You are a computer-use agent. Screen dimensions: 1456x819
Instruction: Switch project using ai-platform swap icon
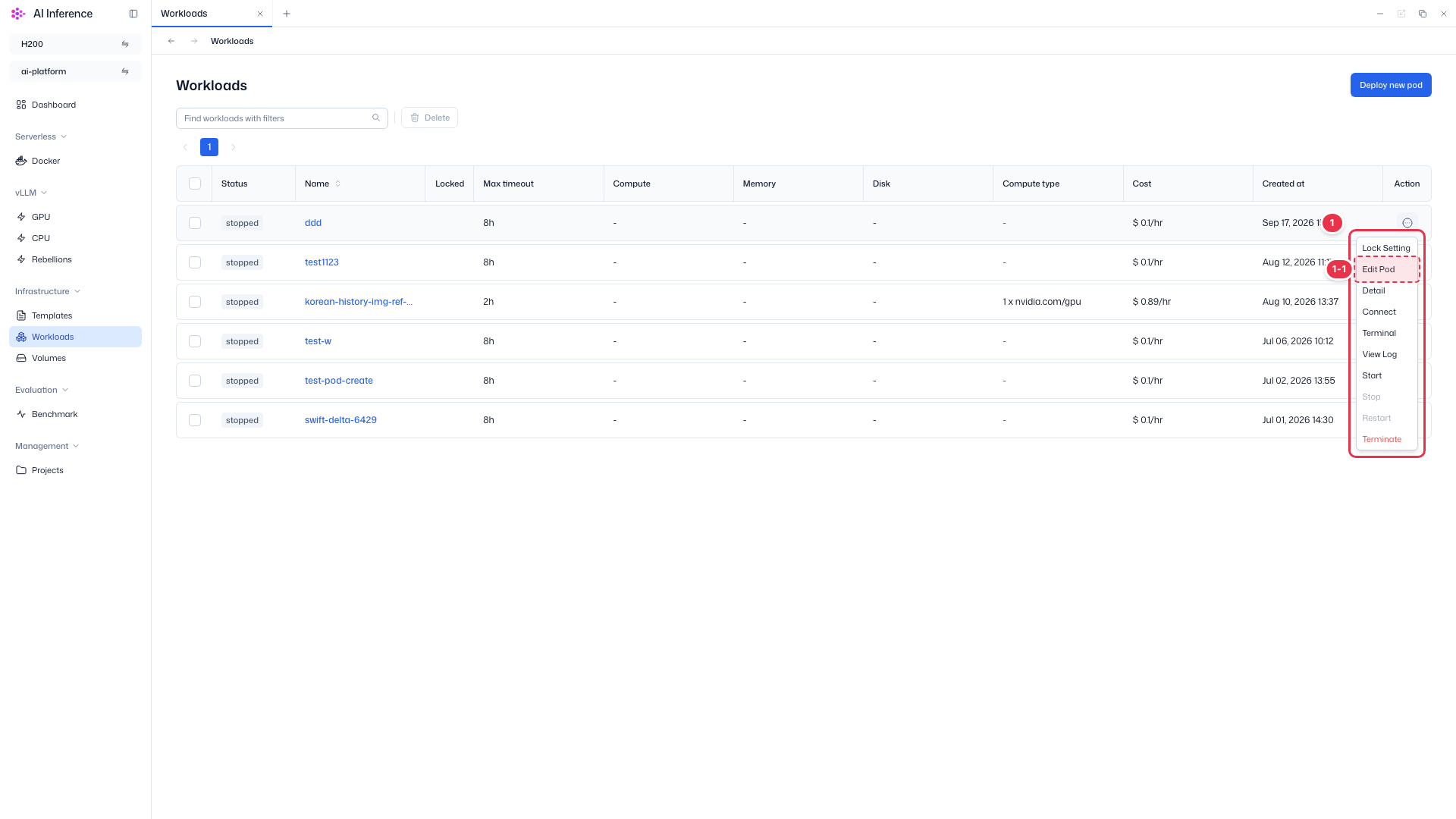pos(125,71)
